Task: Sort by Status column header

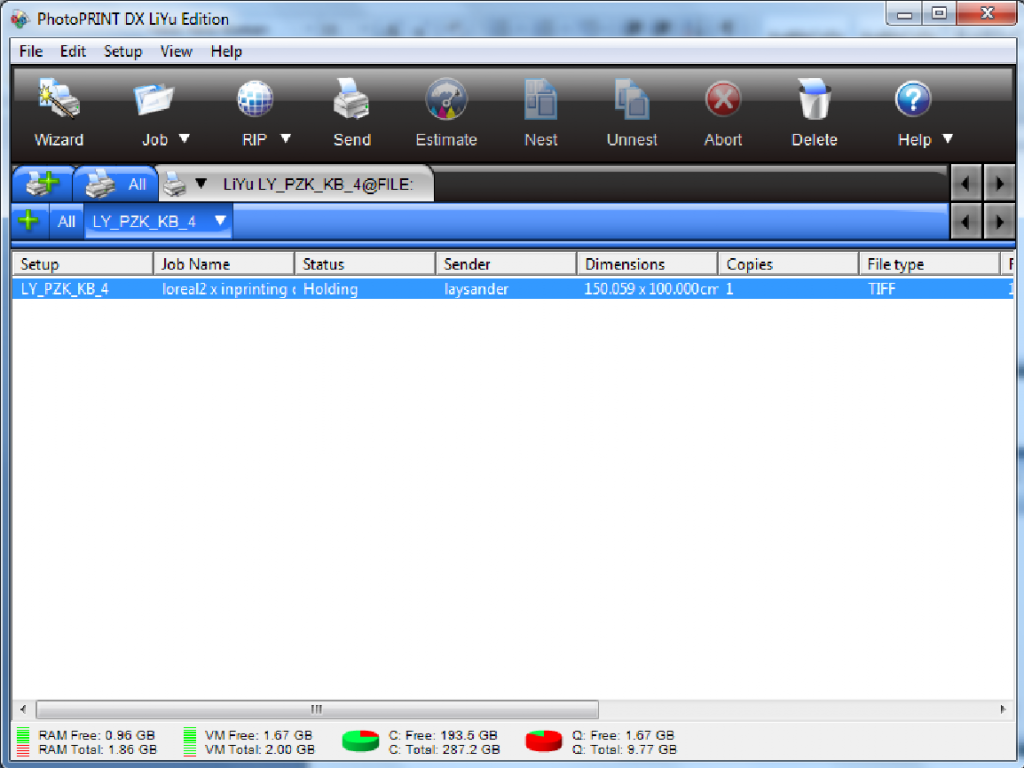Action: (x=364, y=264)
